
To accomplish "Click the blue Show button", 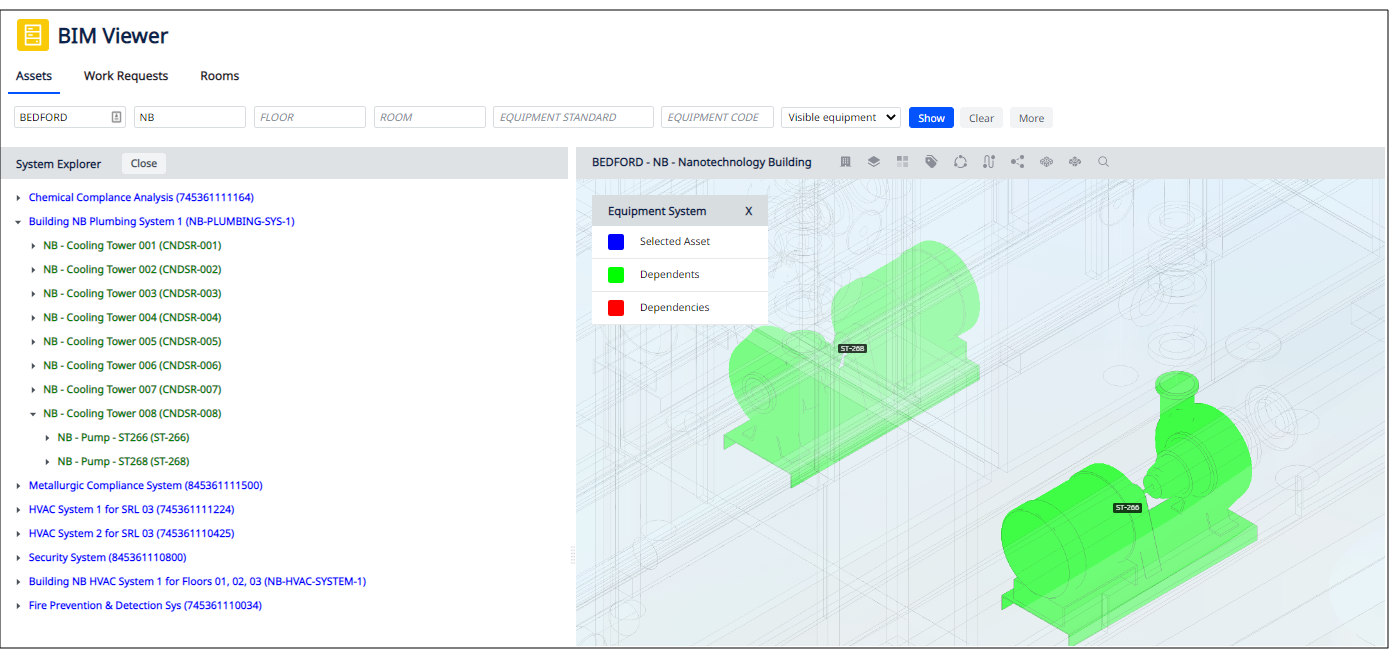I will 931,118.
